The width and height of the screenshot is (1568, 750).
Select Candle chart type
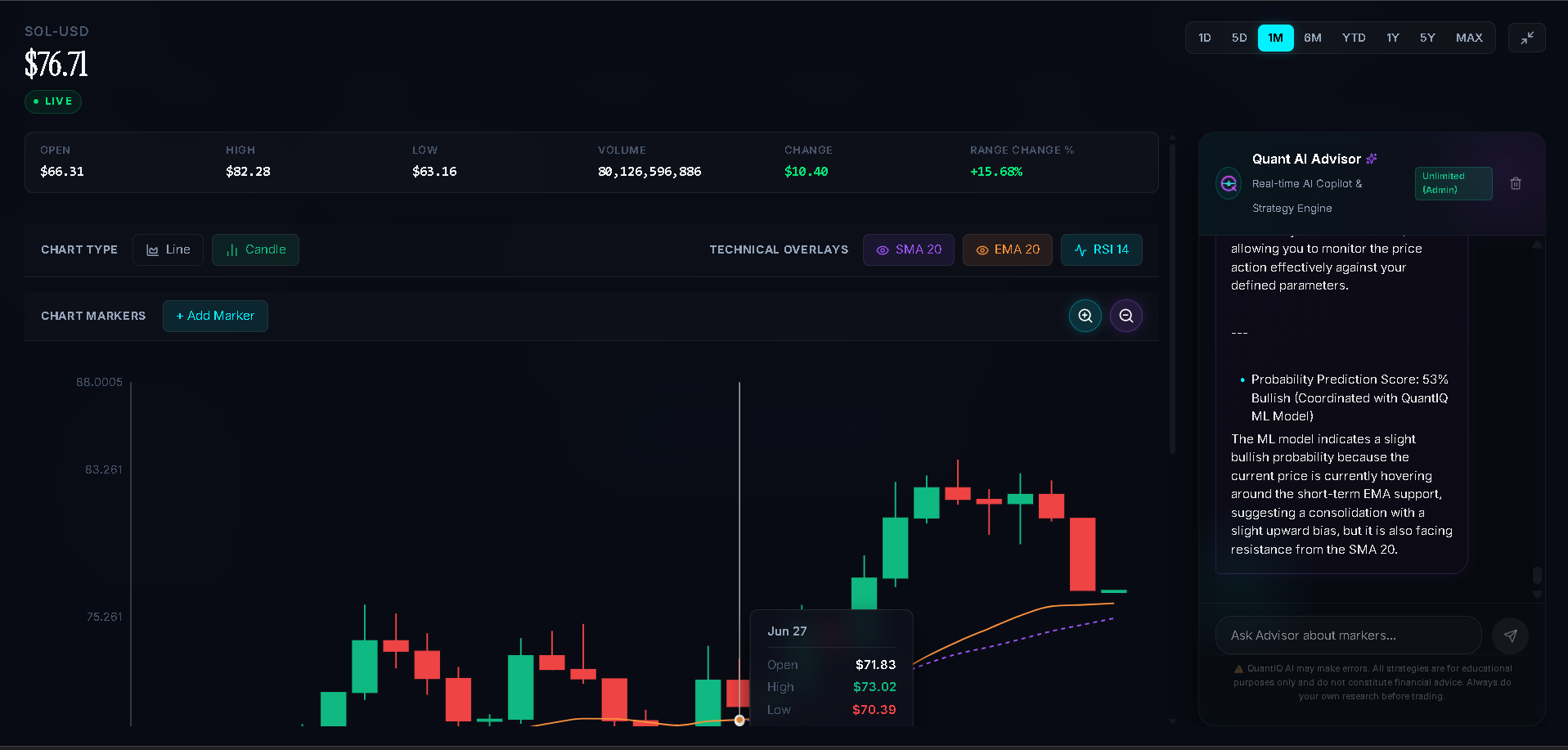tap(255, 249)
